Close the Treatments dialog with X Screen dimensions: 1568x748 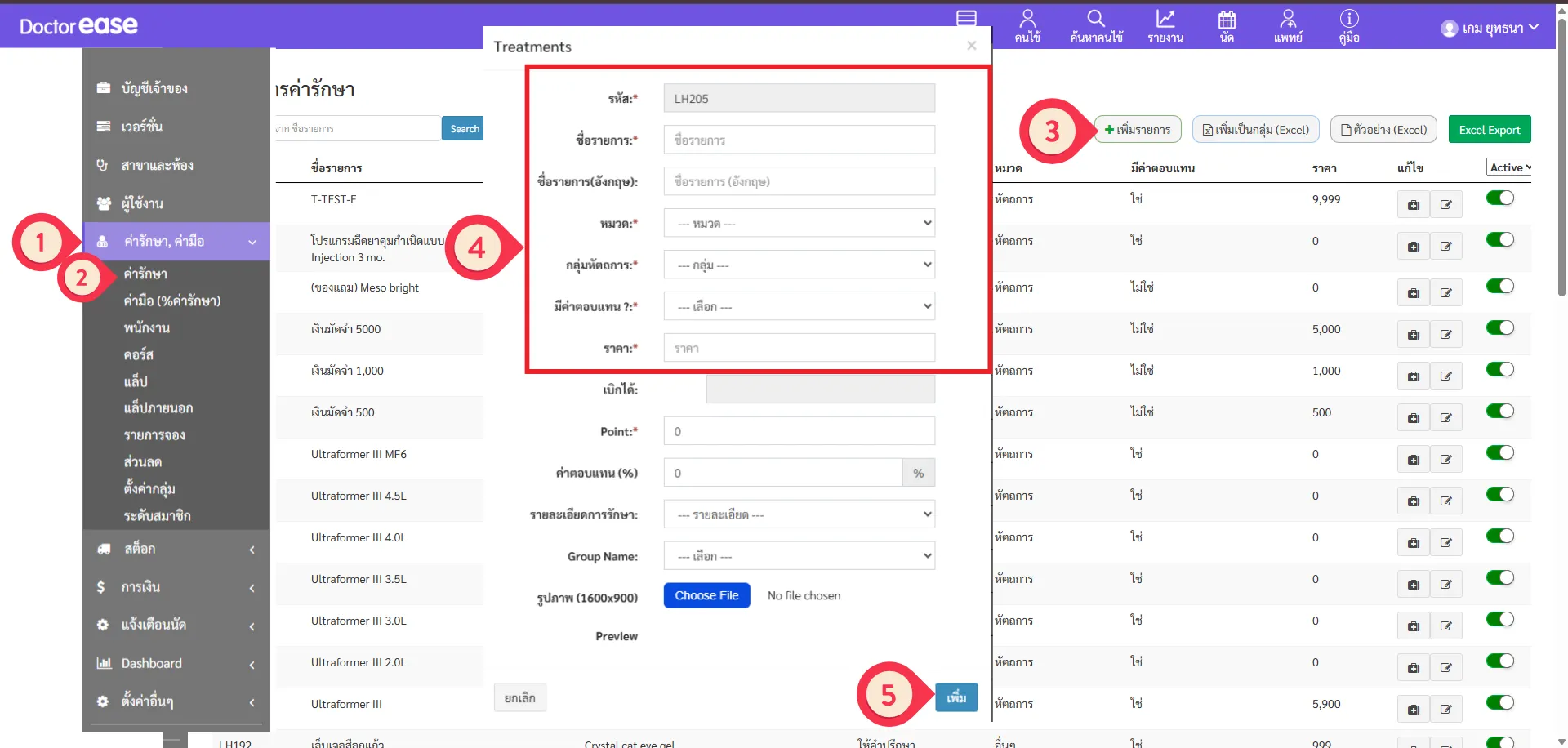point(971,46)
